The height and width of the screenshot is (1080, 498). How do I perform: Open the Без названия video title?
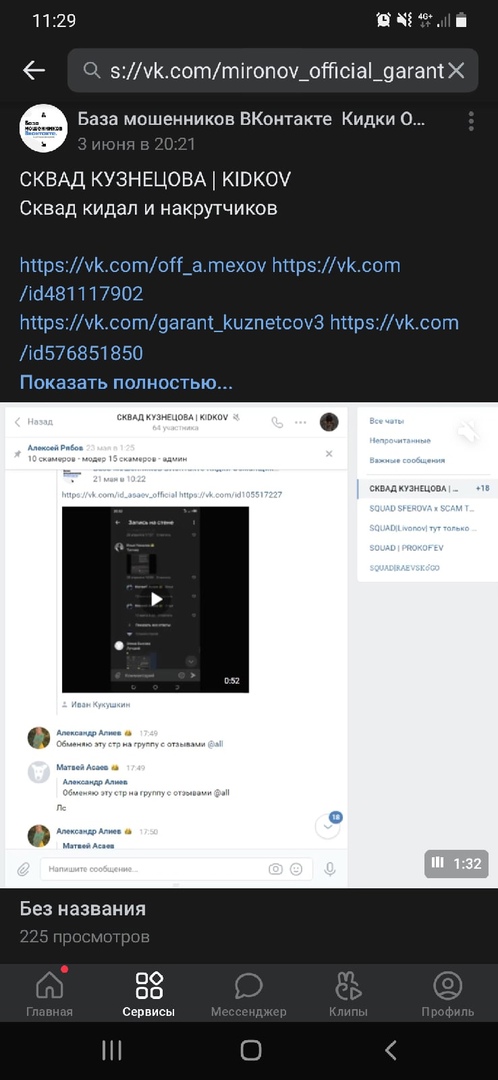point(83,908)
